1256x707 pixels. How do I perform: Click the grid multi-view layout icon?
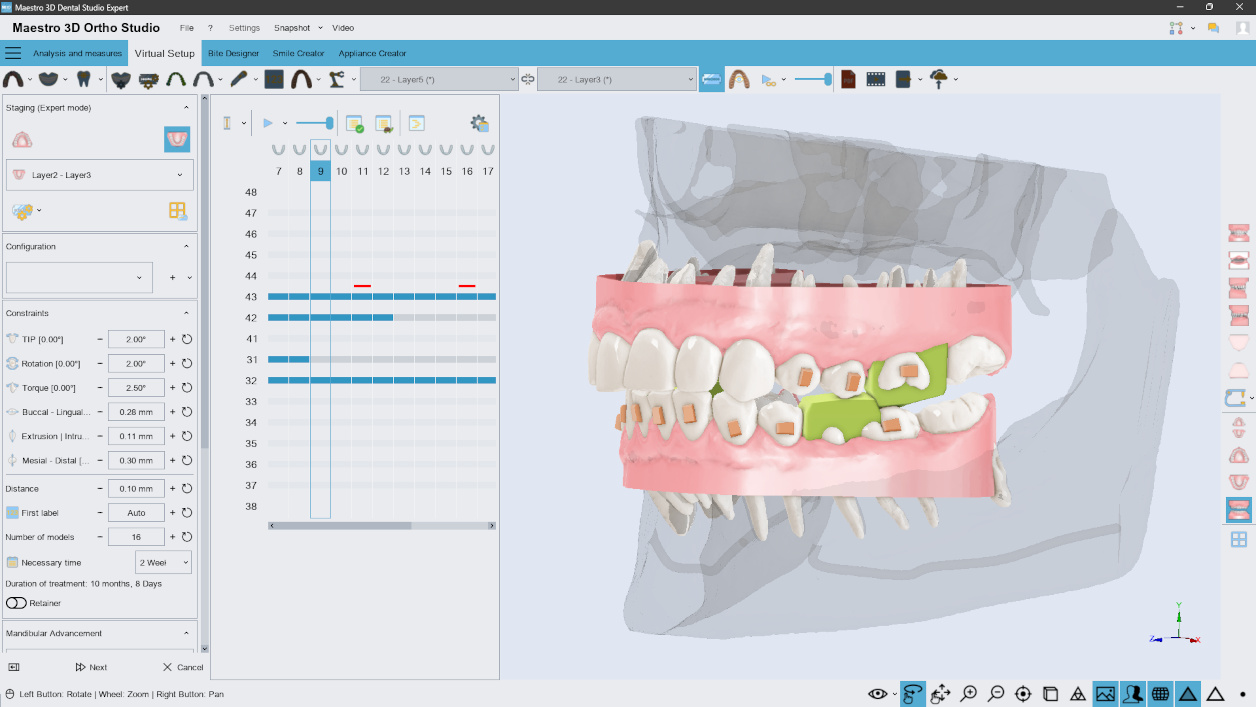click(1238, 539)
